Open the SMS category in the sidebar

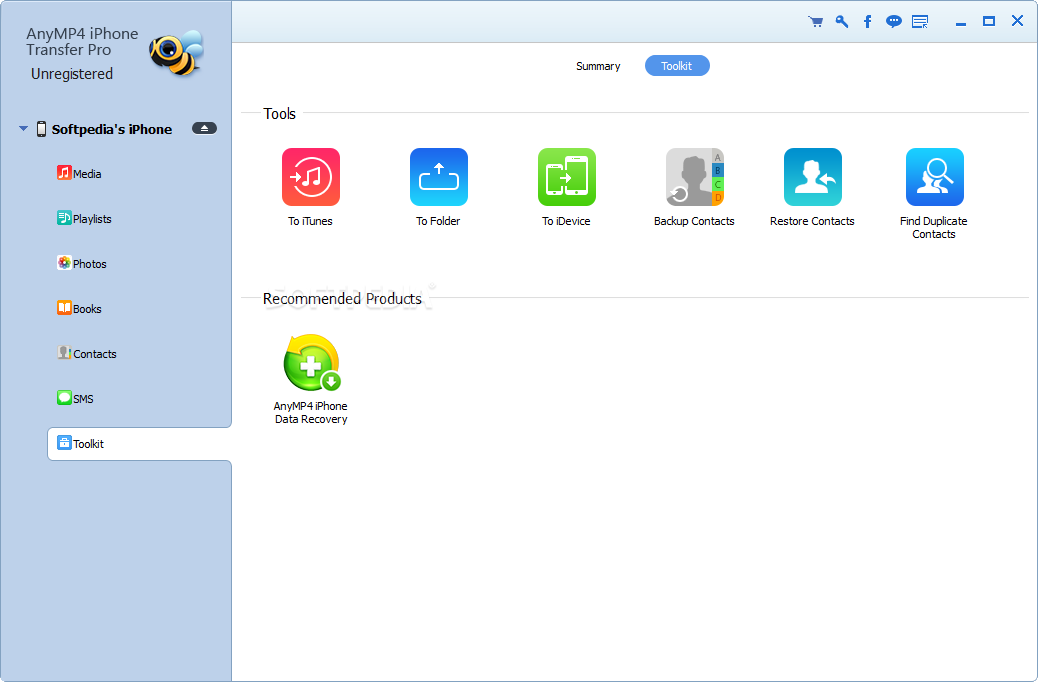[x=75, y=399]
